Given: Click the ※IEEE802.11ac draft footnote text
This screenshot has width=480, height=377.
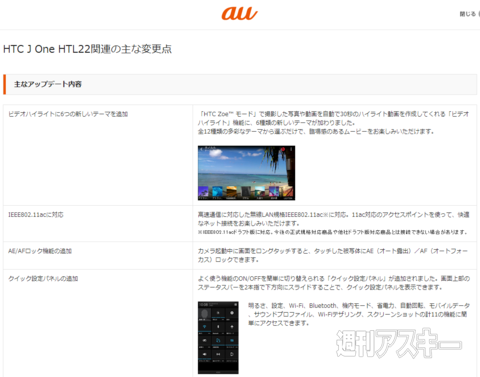Looking at the screenshot, I should 333,232.
